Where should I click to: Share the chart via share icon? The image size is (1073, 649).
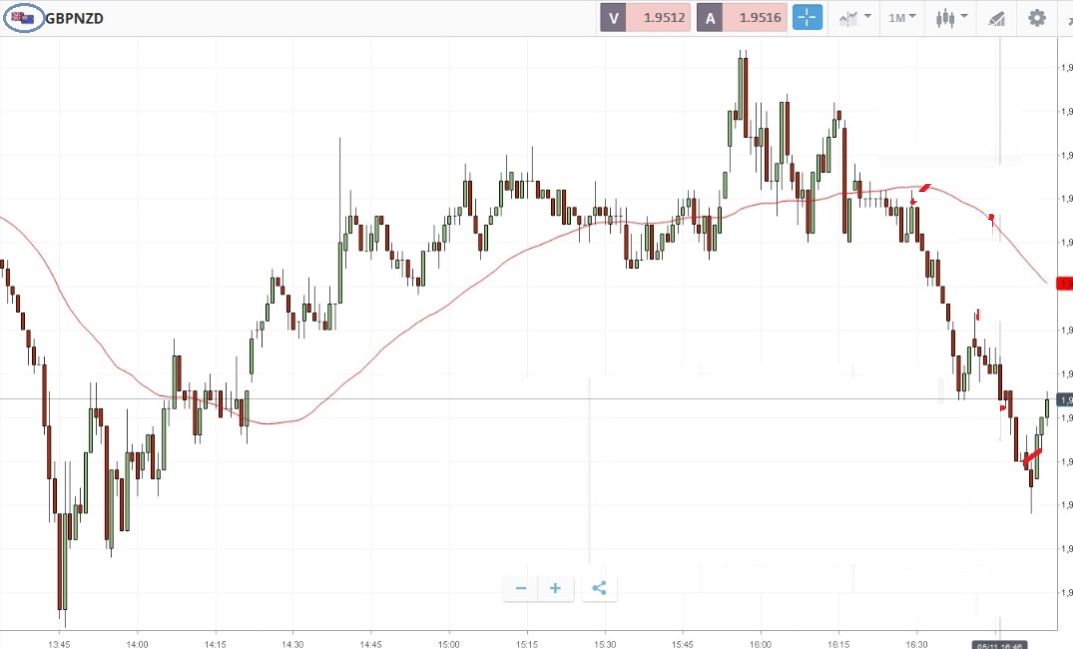pyautogui.click(x=599, y=588)
